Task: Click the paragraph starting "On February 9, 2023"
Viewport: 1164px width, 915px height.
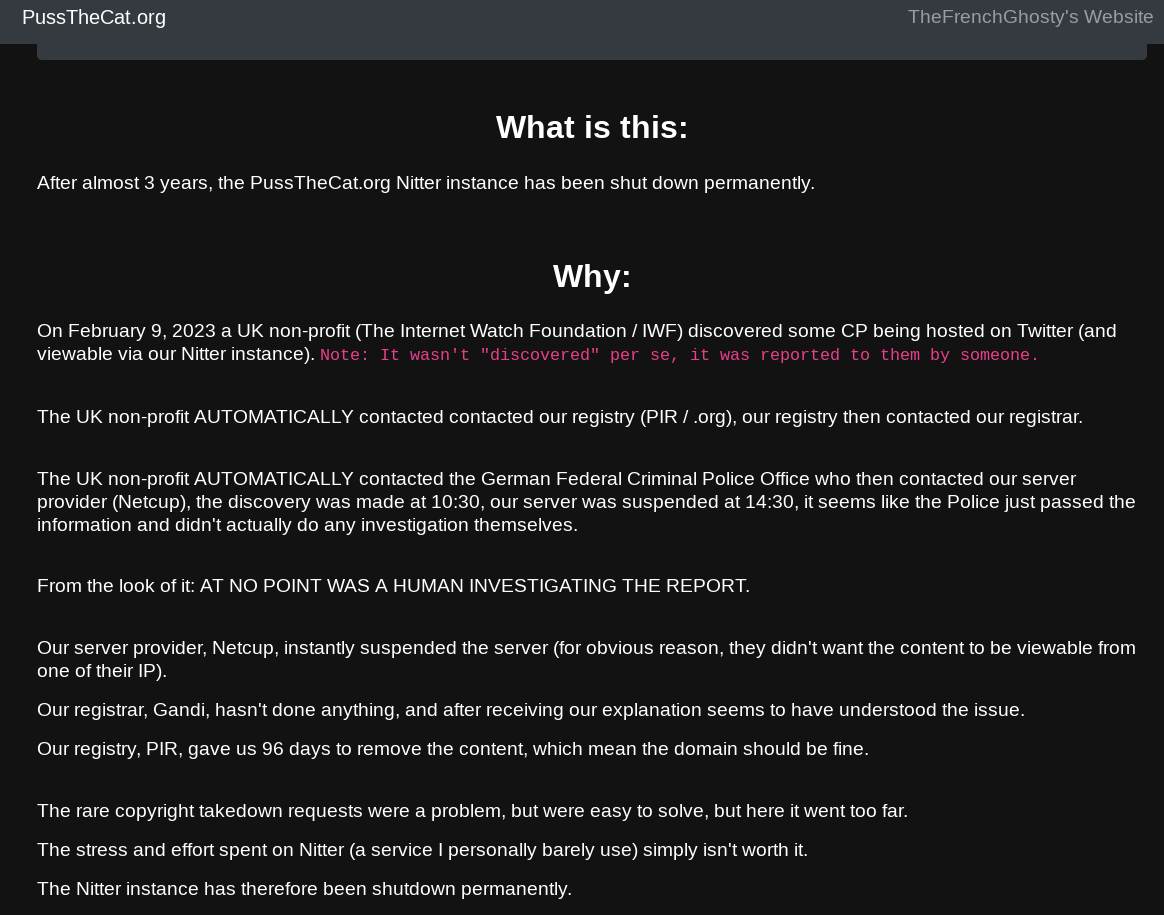Action: click(x=576, y=342)
